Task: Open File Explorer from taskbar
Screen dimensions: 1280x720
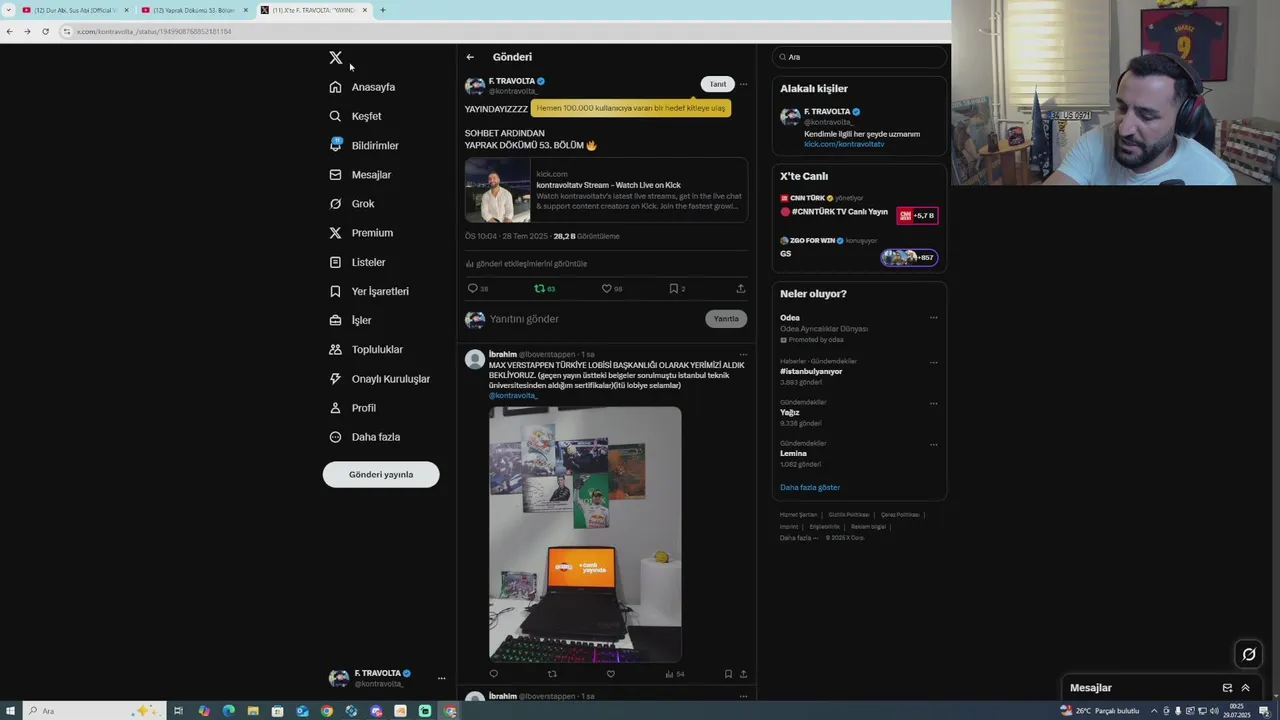Action: (x=253, y=711)
